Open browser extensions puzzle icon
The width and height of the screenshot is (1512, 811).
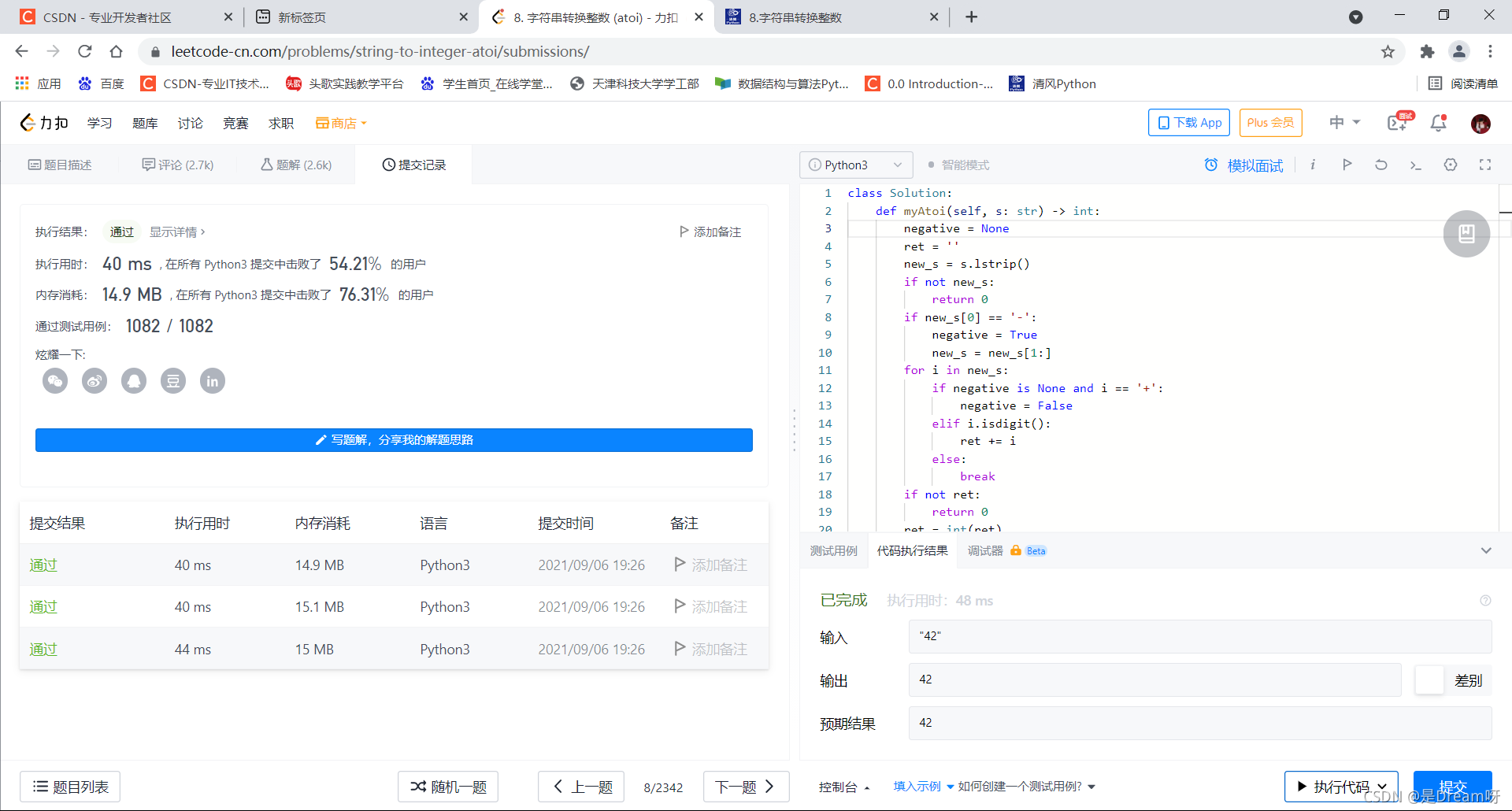click(1427, 51)
